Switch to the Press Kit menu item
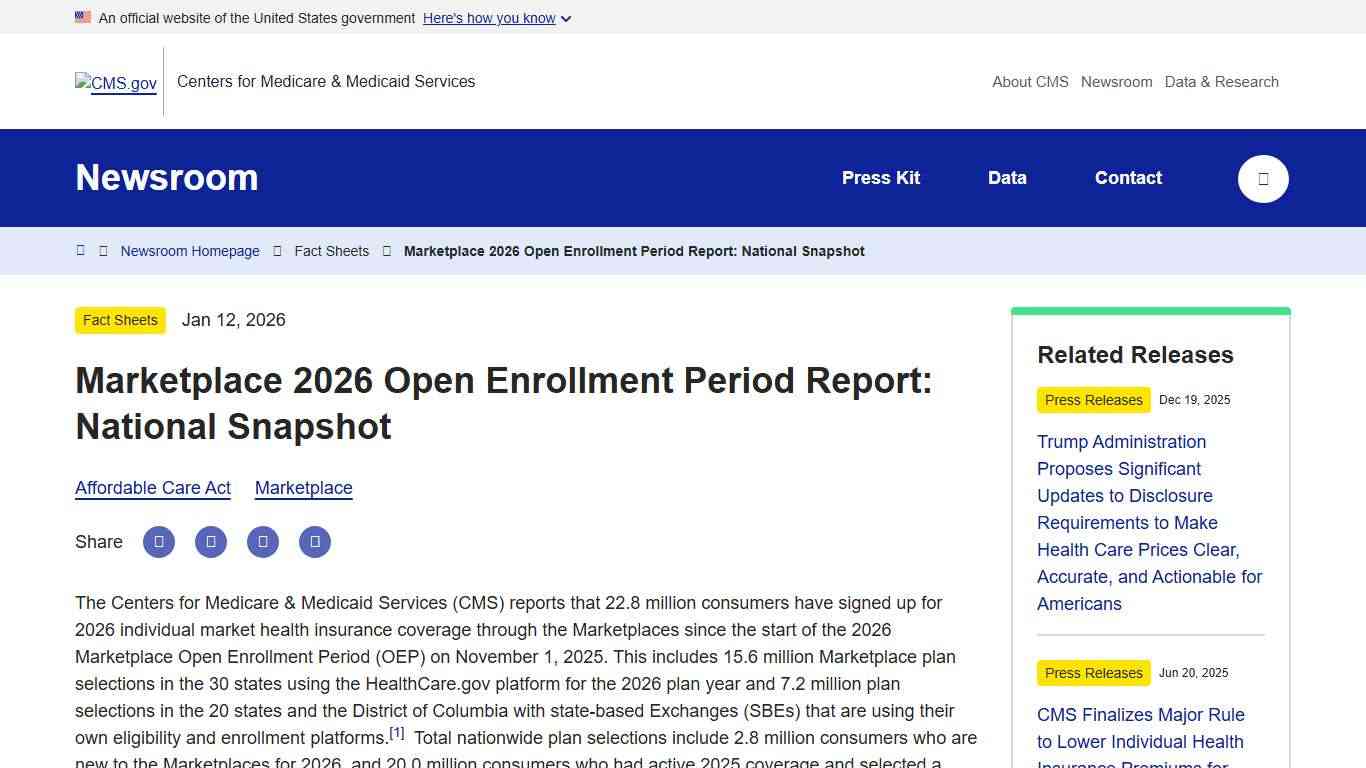Screen dimensions: 1366x768 [x=880, y=178]
